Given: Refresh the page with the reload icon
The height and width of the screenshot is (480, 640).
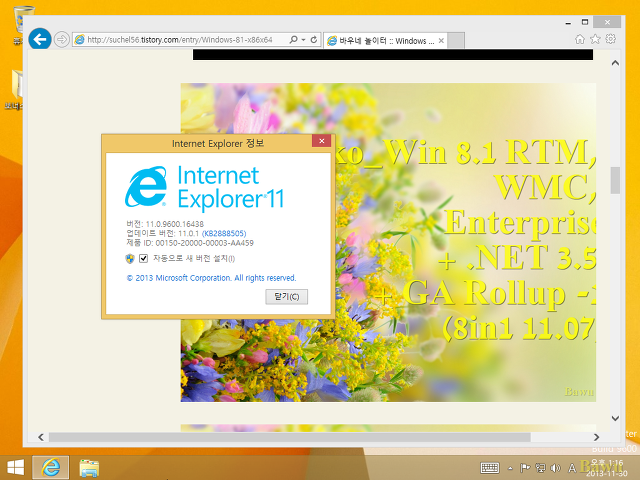Looking at the screenshot, I should (x=314, y=40).
